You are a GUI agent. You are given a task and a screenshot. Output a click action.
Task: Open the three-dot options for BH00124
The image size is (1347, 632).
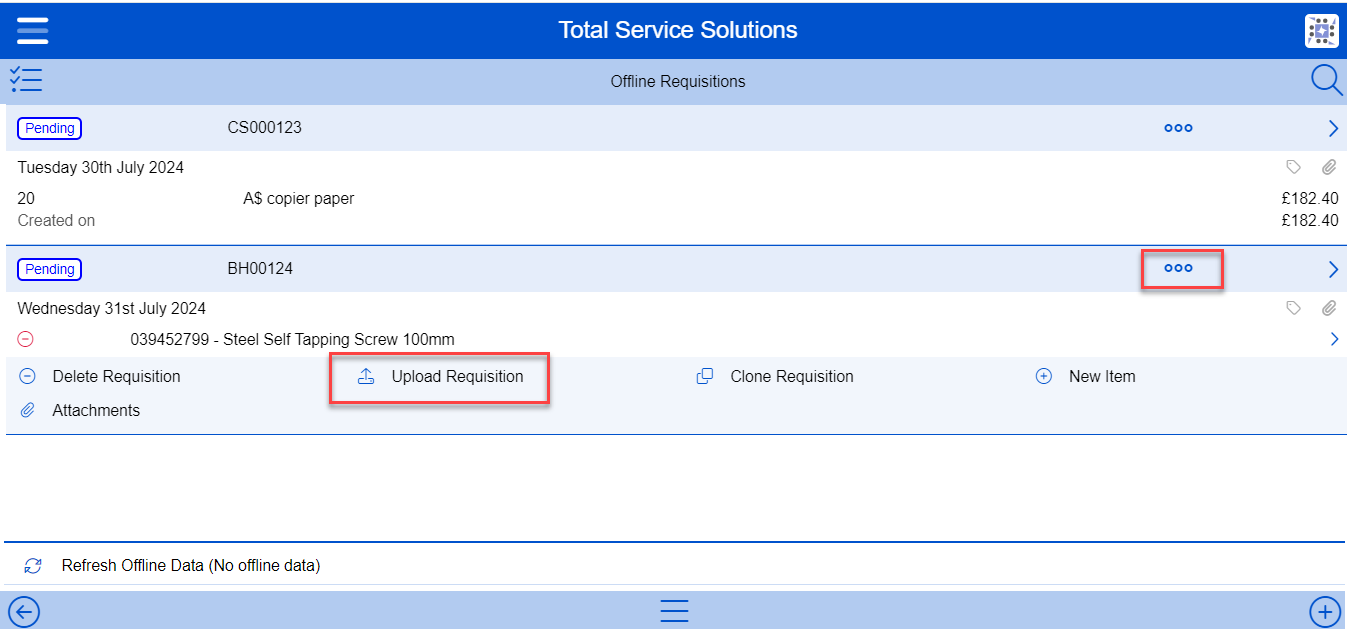(1178, 269)
